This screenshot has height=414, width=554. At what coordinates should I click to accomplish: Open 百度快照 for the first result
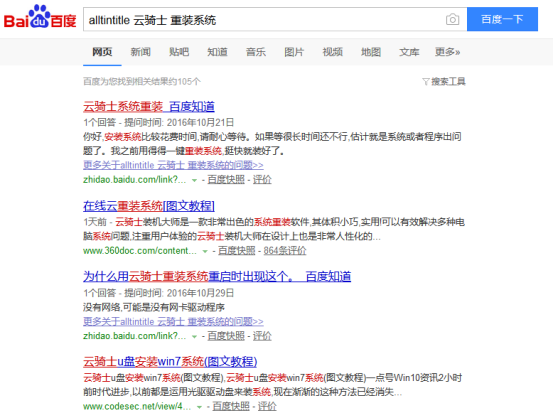tap(226, 180)
